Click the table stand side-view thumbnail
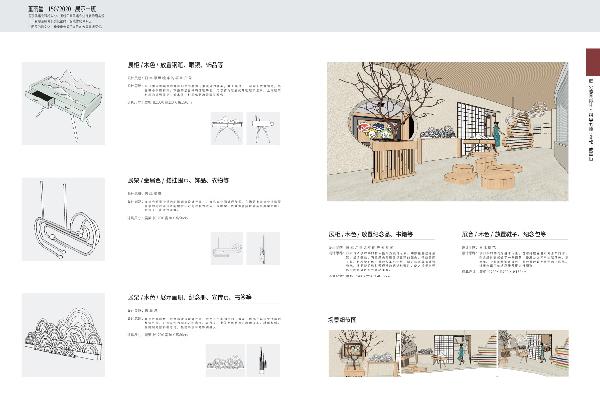This screenshot has height=415, width=600. [x=263, y=128]
